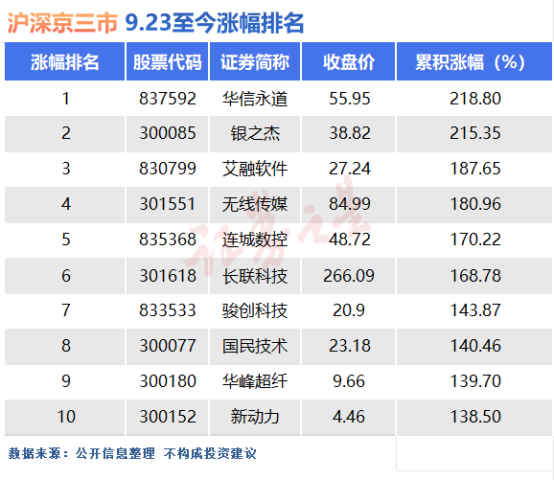
Task: Click the 长联科技 security name
Action: click(255, 276)
